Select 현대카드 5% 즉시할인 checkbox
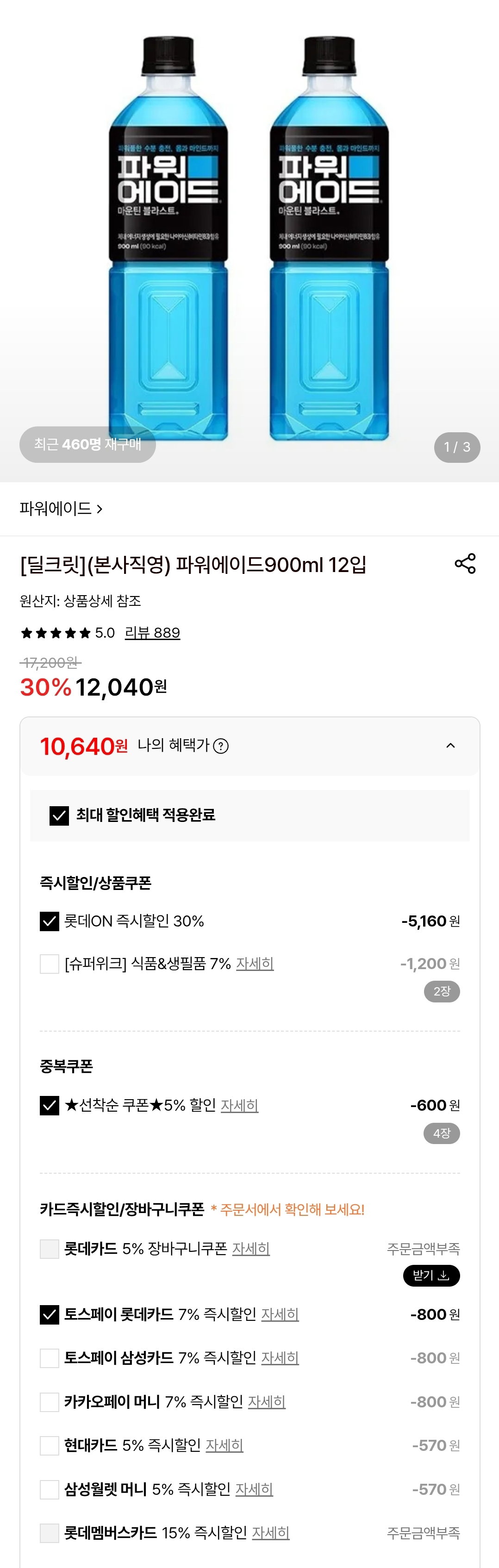 pos(49,1445)
